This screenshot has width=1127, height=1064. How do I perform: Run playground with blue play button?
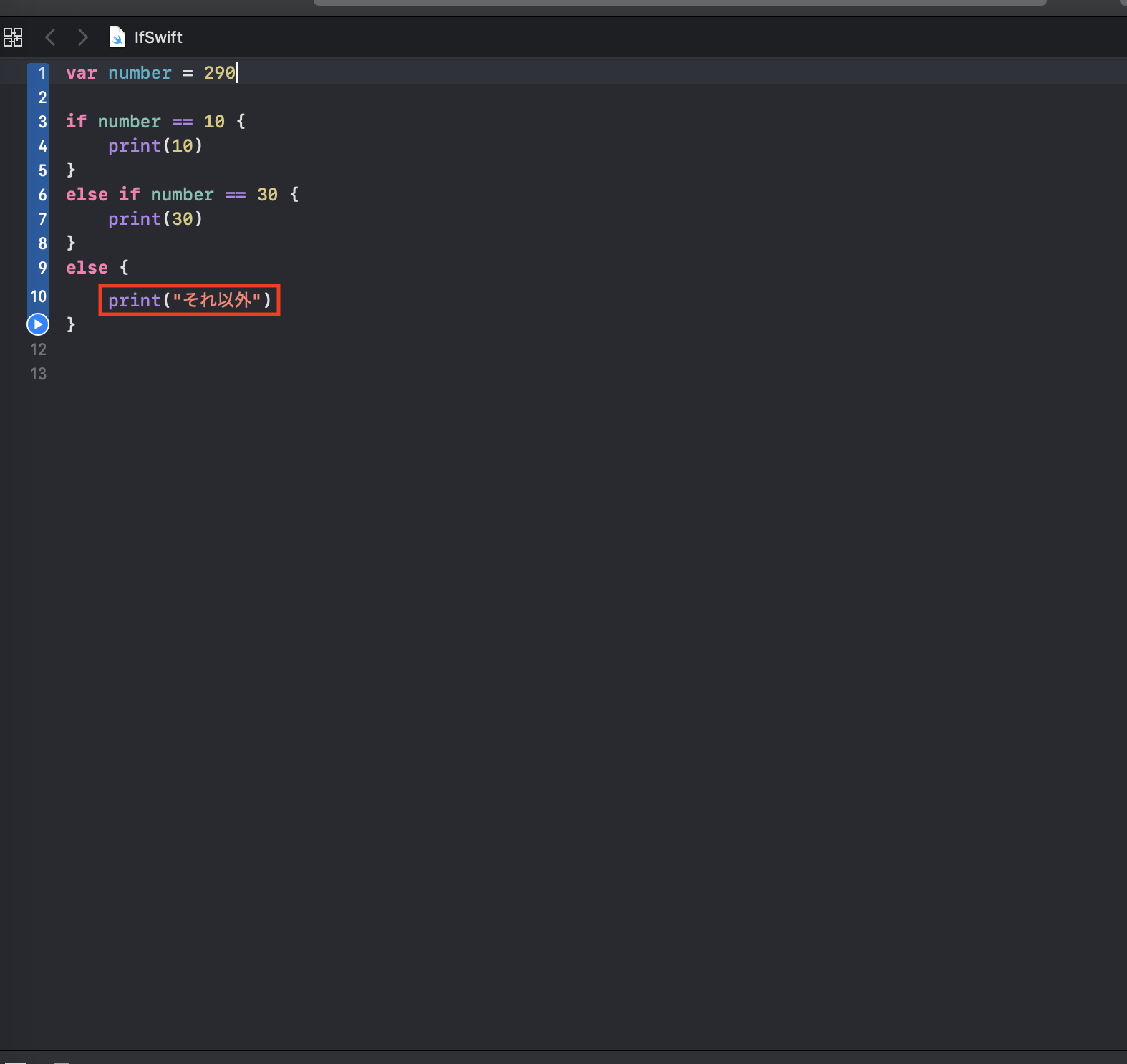38,324
